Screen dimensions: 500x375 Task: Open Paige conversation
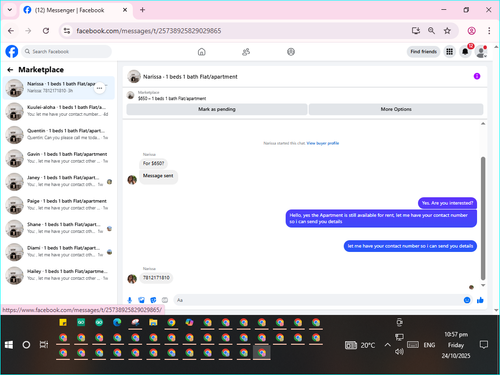[59, 205]
